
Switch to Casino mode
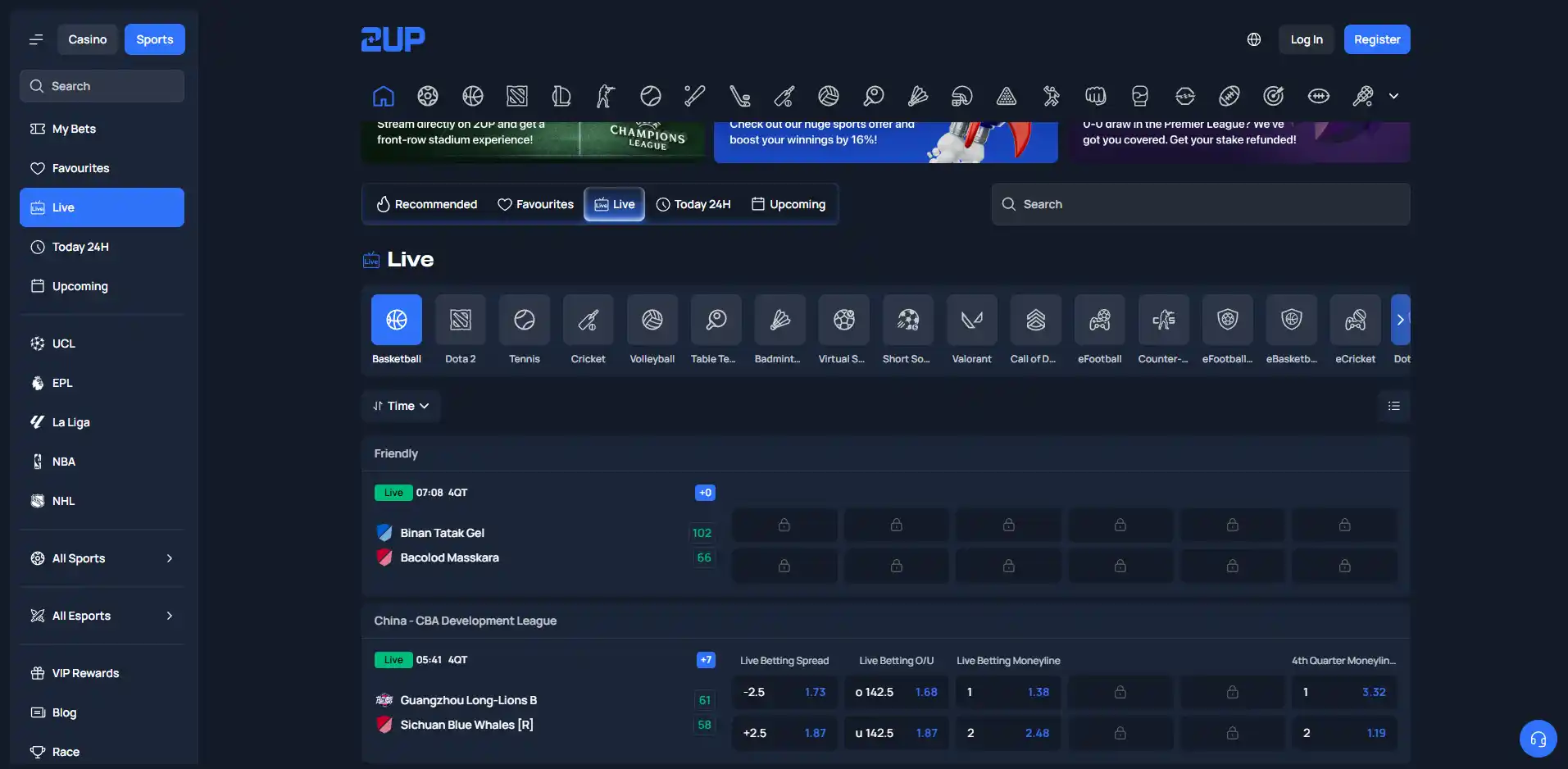(87, 39)
